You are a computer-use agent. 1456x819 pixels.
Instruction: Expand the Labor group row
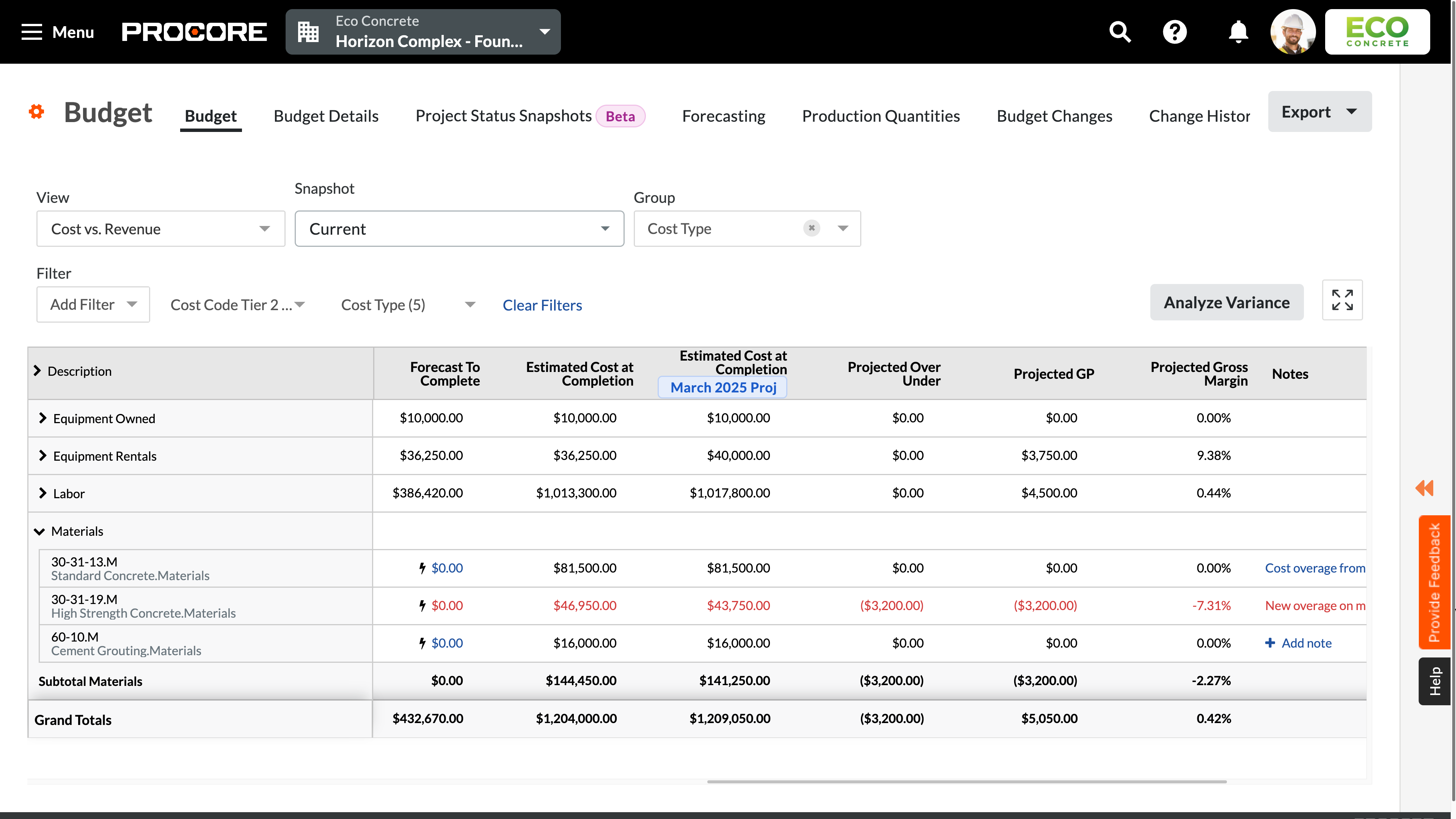coord(42,493)
